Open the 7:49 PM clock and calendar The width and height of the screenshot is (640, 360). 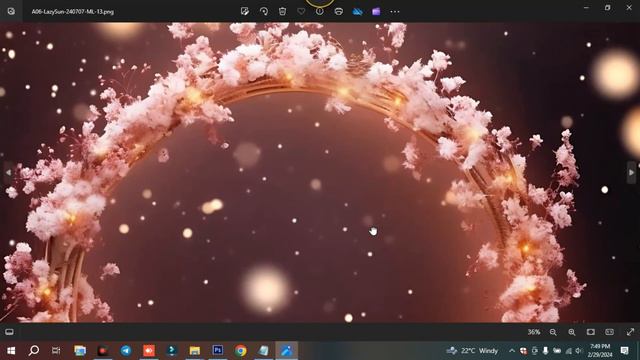pos(600,350)
